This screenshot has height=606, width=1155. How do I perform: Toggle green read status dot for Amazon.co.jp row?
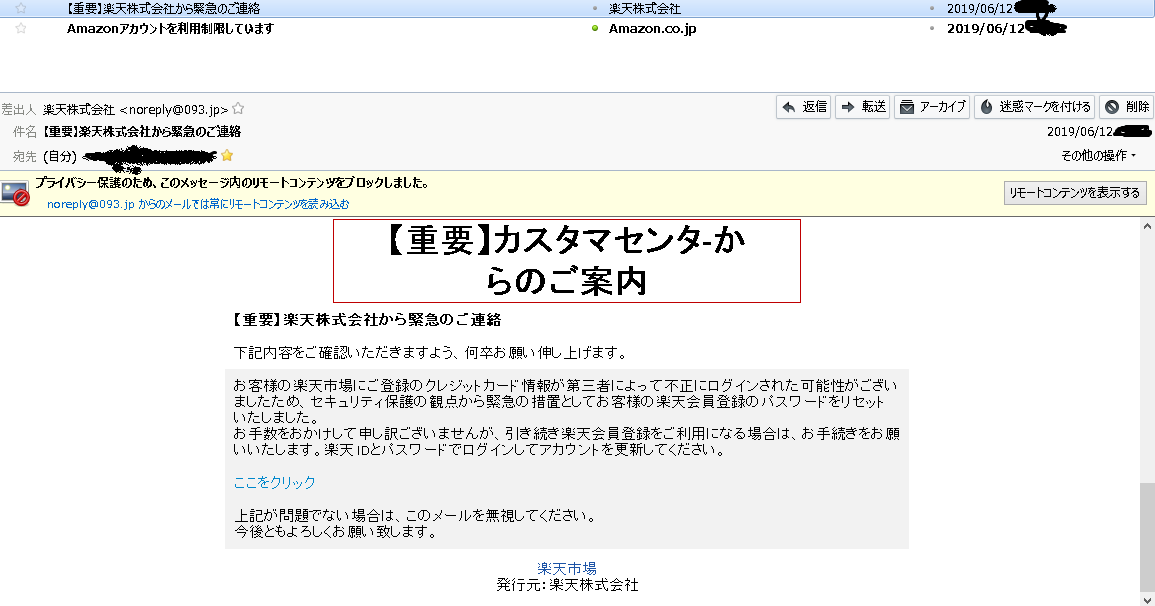595,29
